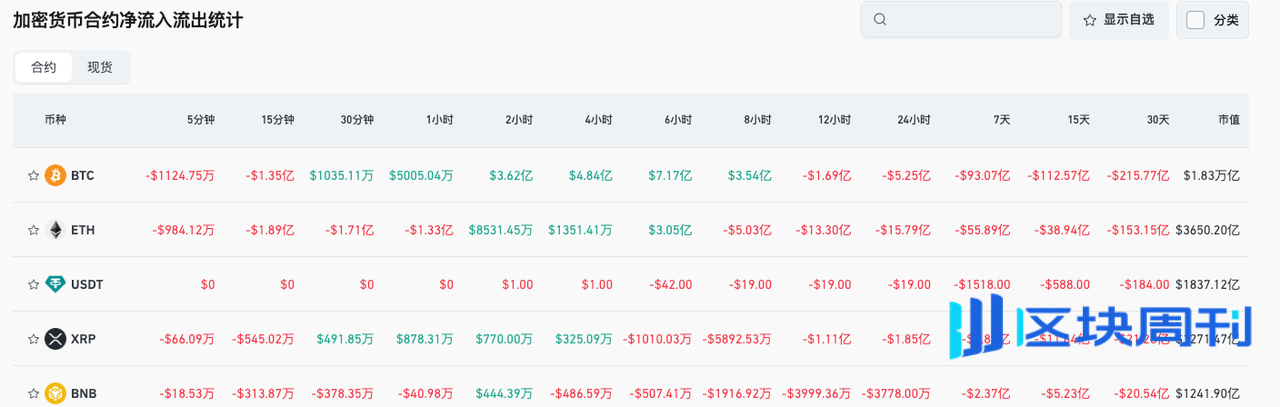
Task: Toggle the XRP favorite star
Action: coord(33,339)
